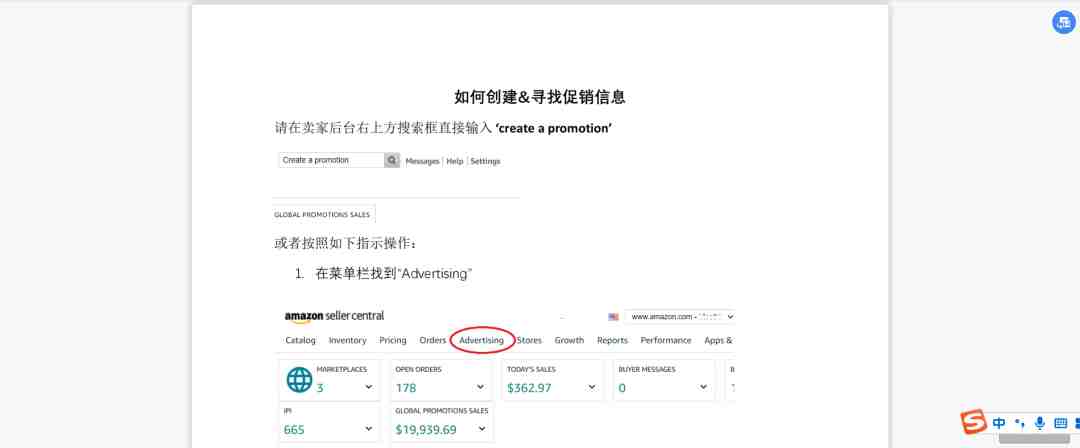Click the 'OPEN ORDERS' card label
The image size is (1080, 448).
[418, 369]
